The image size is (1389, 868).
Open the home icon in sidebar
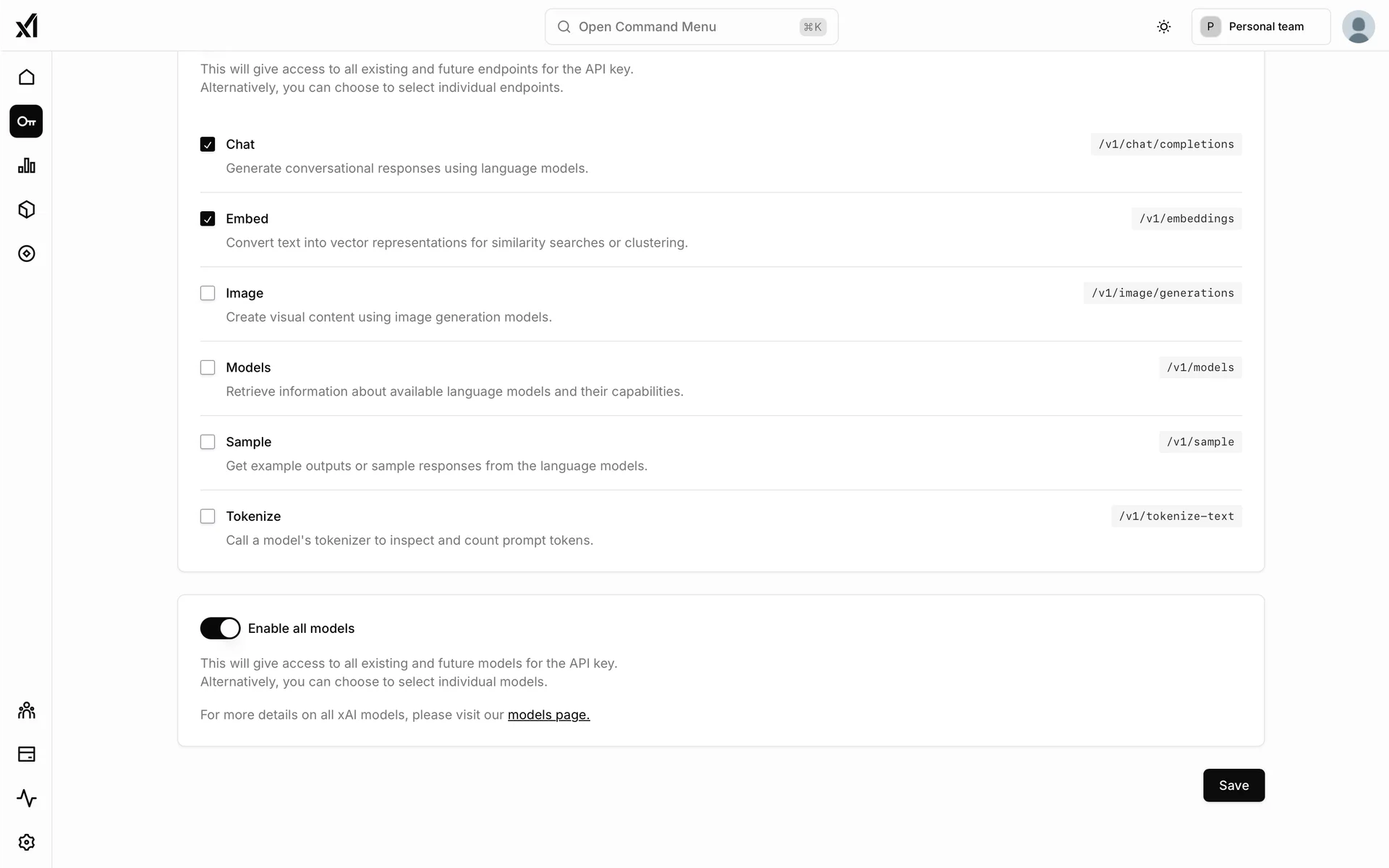coord(27,77)
